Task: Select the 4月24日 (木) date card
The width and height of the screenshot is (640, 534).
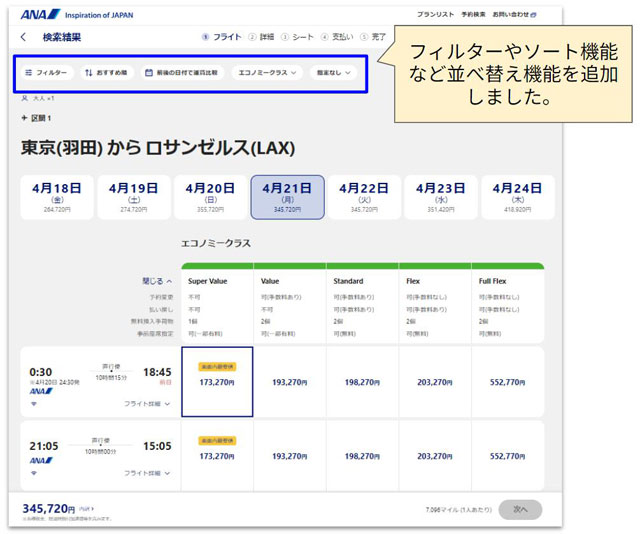Action: [x=517, y=196]
